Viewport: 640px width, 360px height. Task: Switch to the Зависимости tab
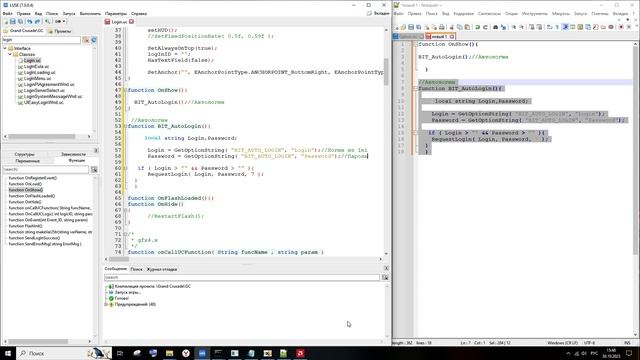(73, 154)
